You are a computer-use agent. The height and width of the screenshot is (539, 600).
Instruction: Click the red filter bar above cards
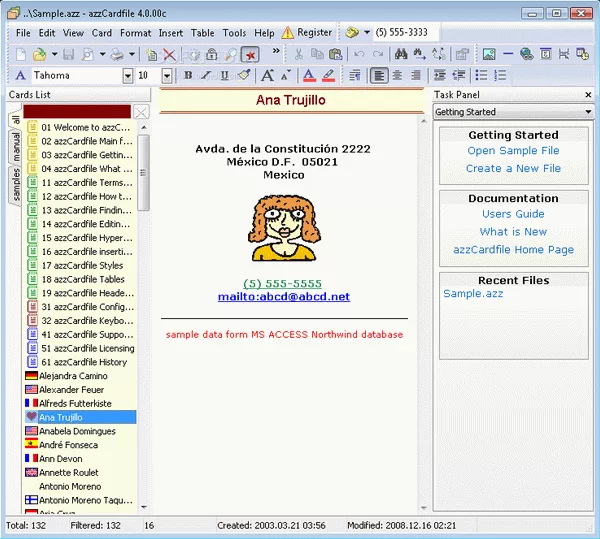[x=77, y=112]
